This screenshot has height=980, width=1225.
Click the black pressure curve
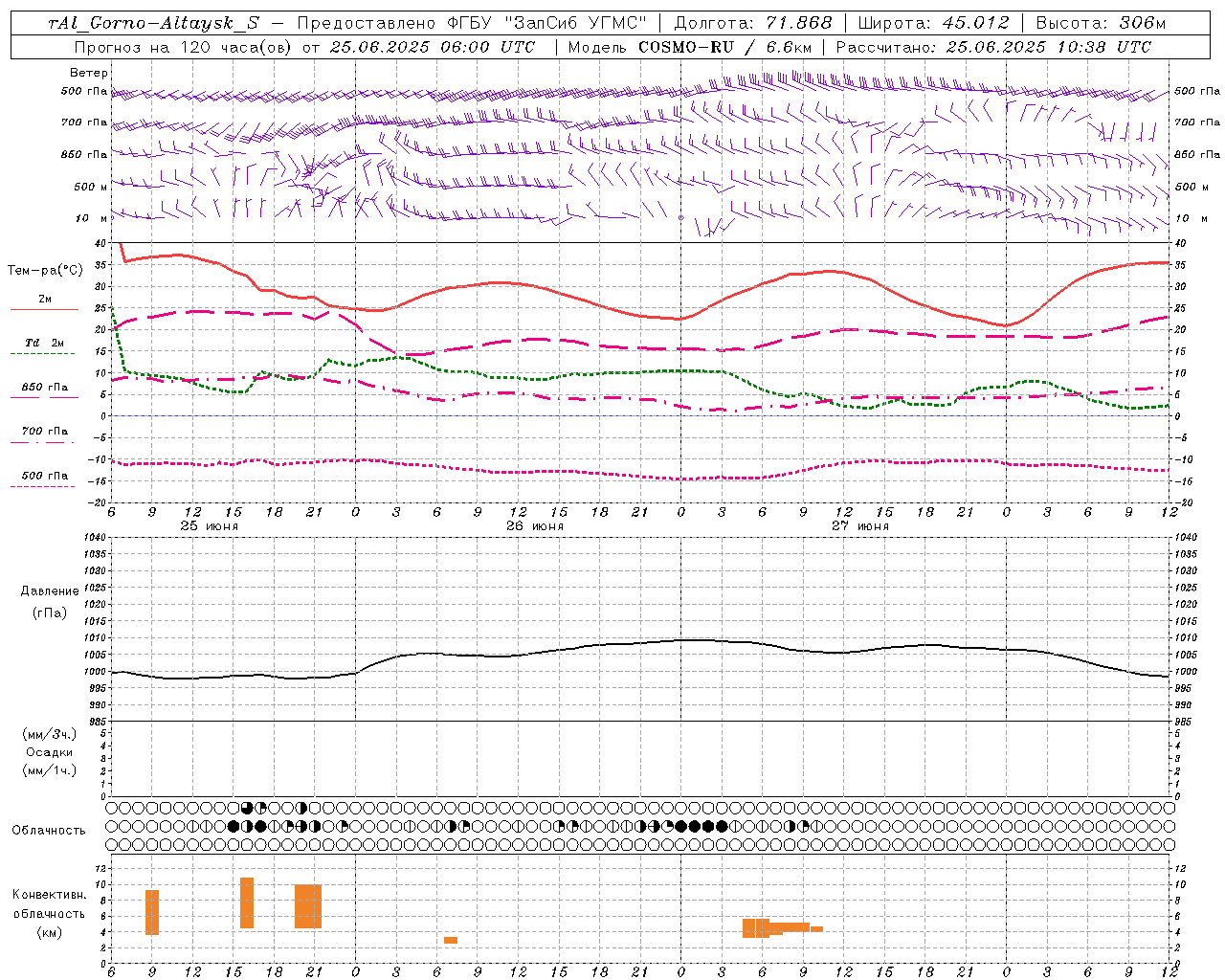639,643
